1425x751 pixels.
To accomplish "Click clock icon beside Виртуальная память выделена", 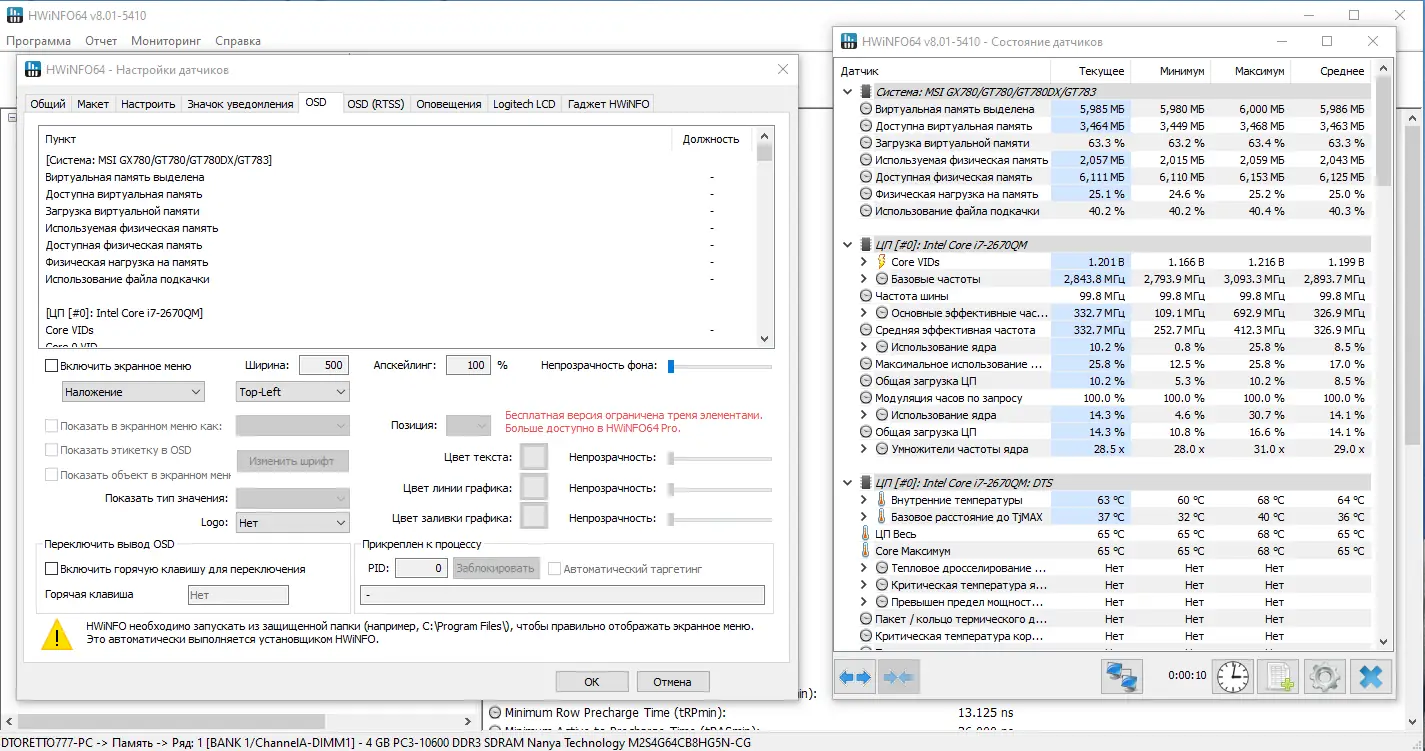I will coord(866,109).
